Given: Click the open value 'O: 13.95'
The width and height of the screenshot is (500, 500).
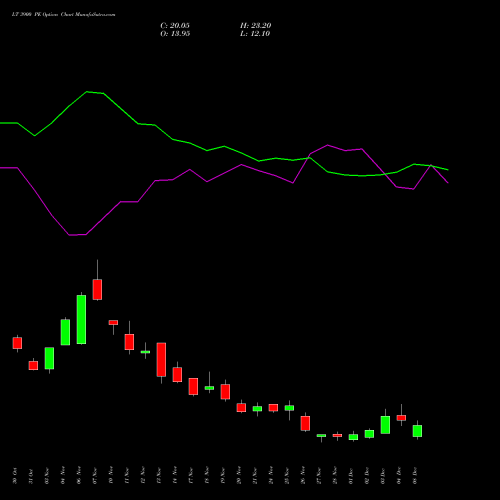Looking at the screenshot, I should pos(175,34).
